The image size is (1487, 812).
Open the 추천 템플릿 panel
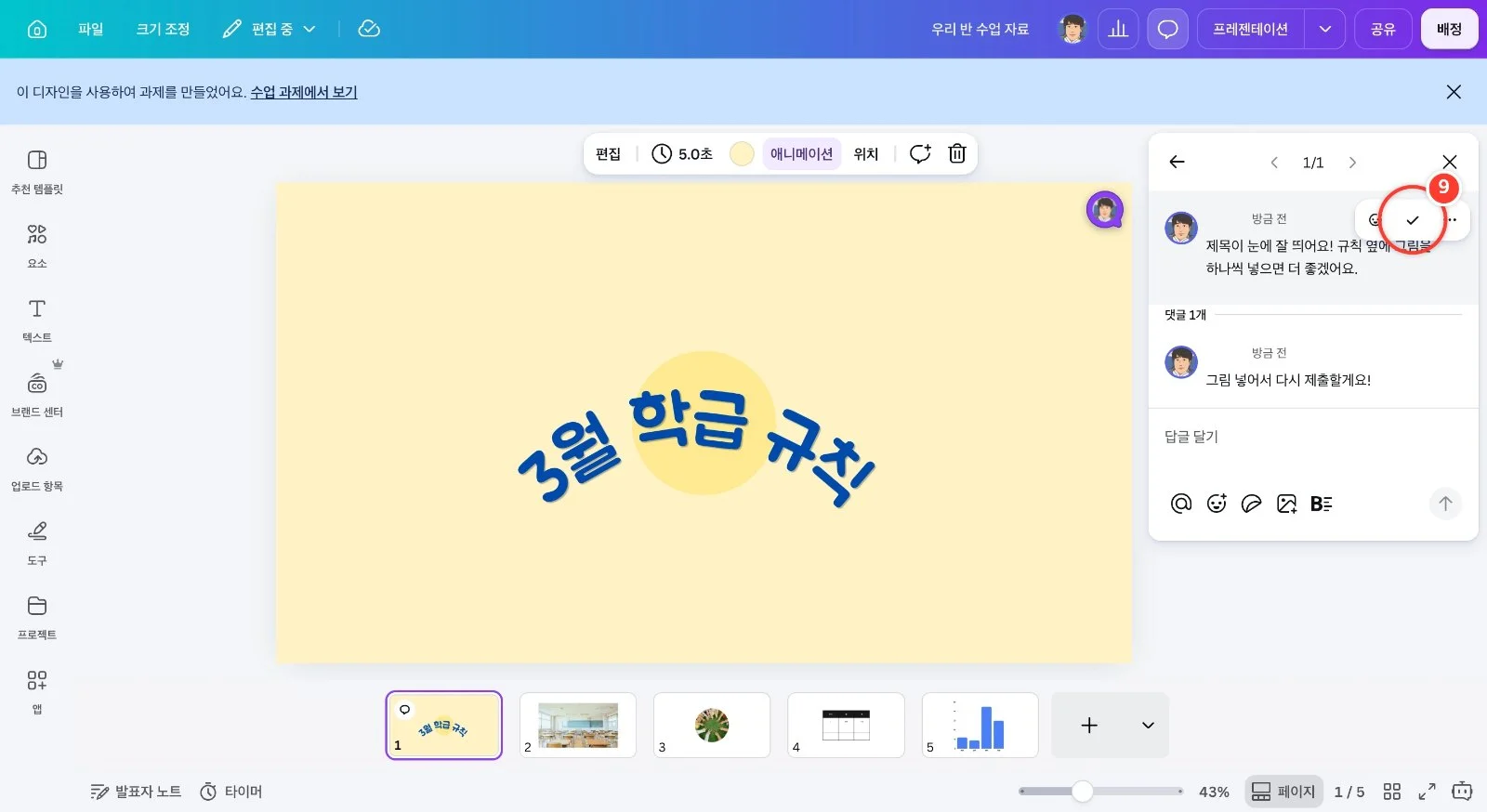37,172
